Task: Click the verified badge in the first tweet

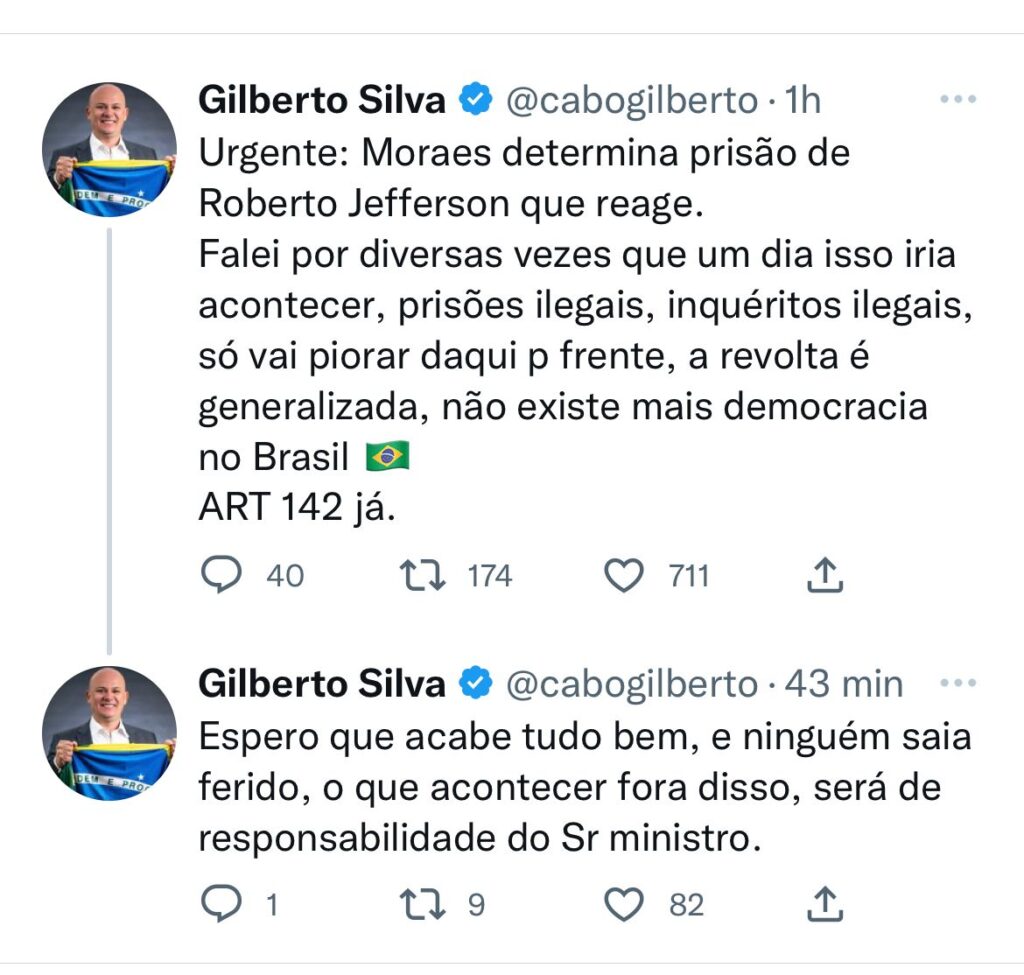Action: [474, 100]
